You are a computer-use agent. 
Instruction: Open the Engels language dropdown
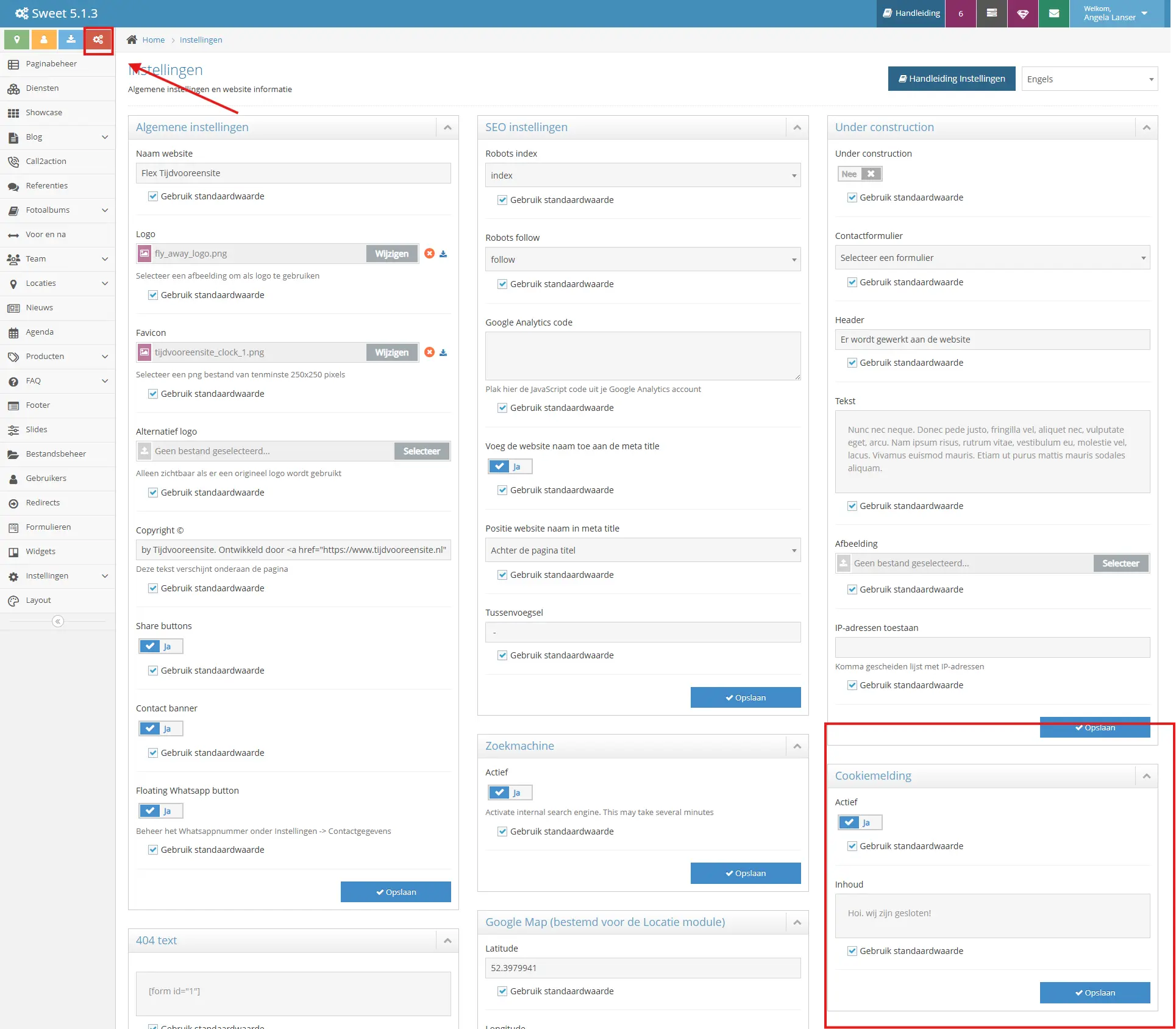click(x=1089, y=79)
